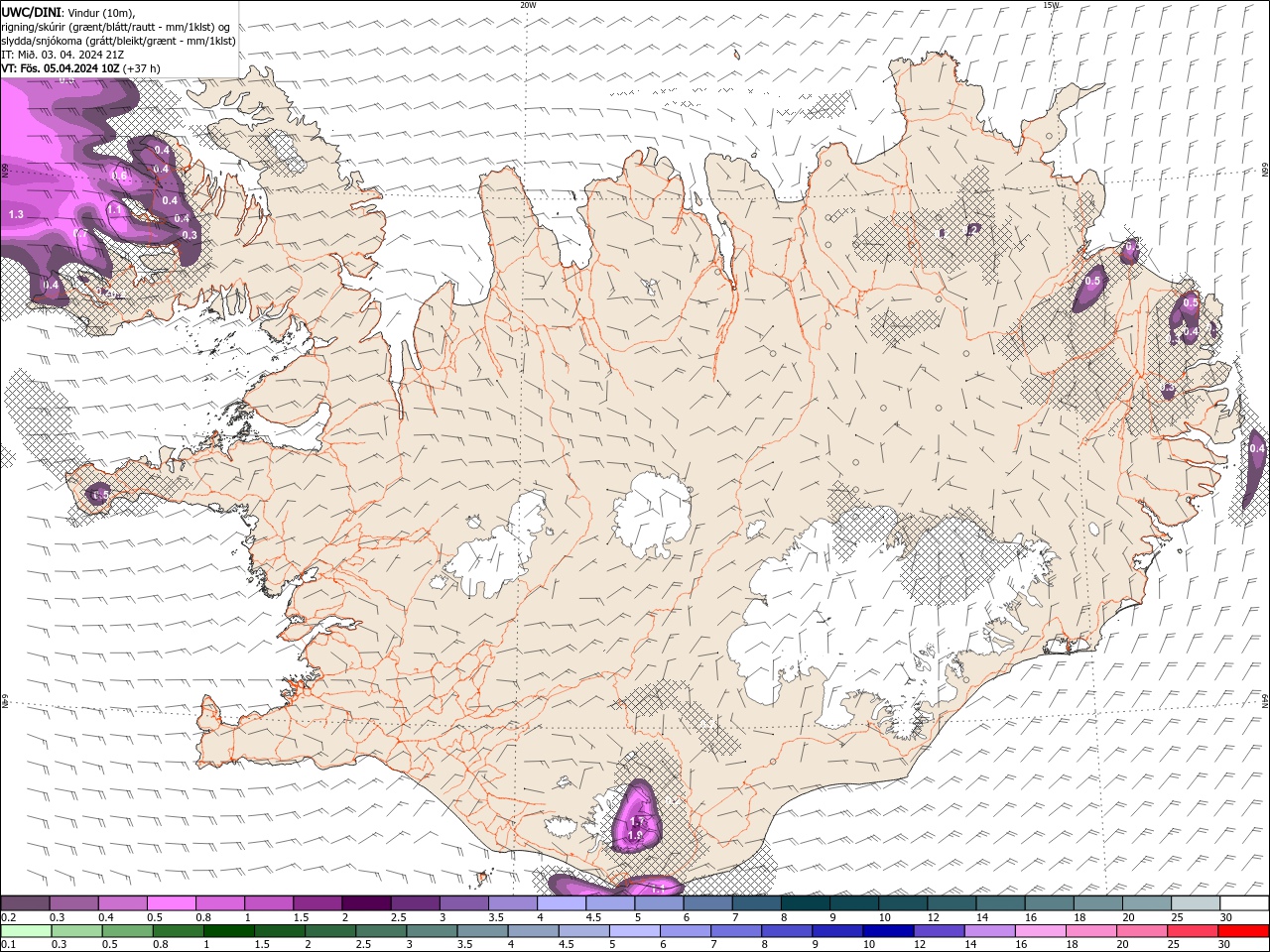Pick the dark purple snow swatch between 2 and 2.5
1270x952 pixels.
(366, 903)
